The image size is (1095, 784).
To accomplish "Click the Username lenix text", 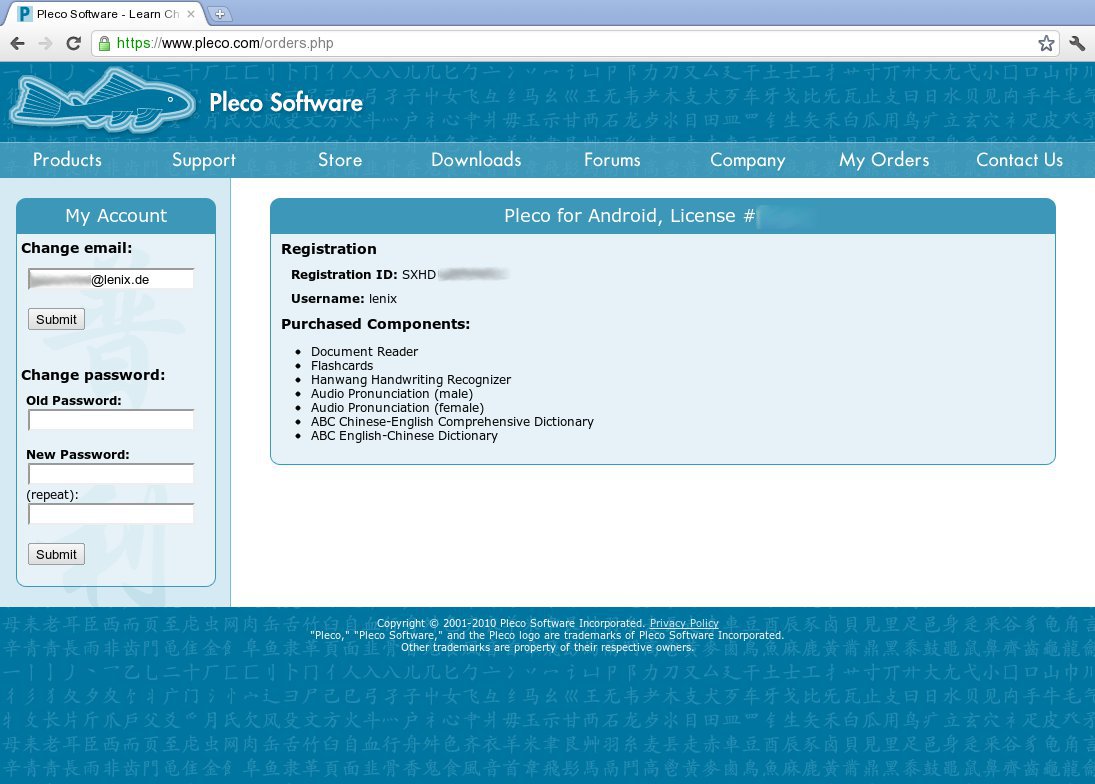I will point(344,299).
